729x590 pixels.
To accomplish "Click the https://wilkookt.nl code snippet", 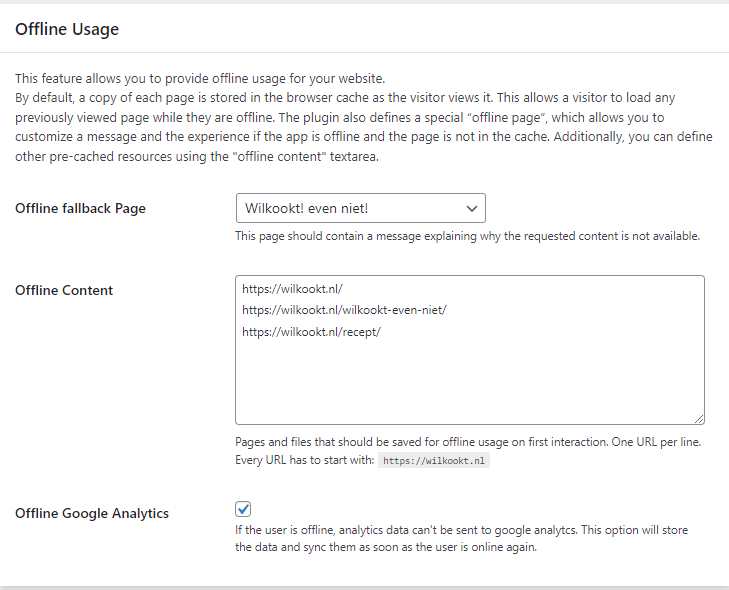I will pyautogui.click(x=434, y=461).
